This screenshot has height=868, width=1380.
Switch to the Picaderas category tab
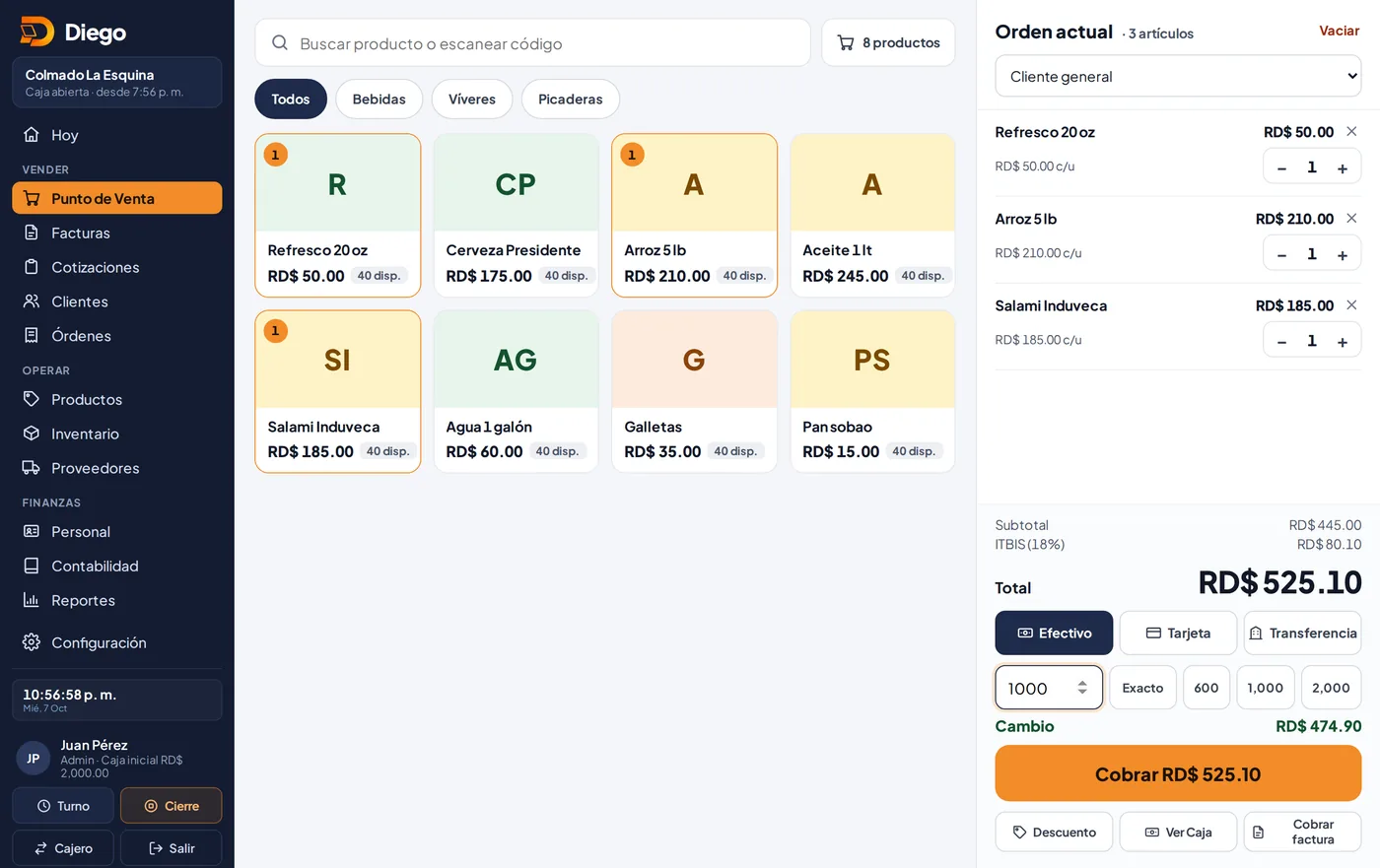(570, 99)
